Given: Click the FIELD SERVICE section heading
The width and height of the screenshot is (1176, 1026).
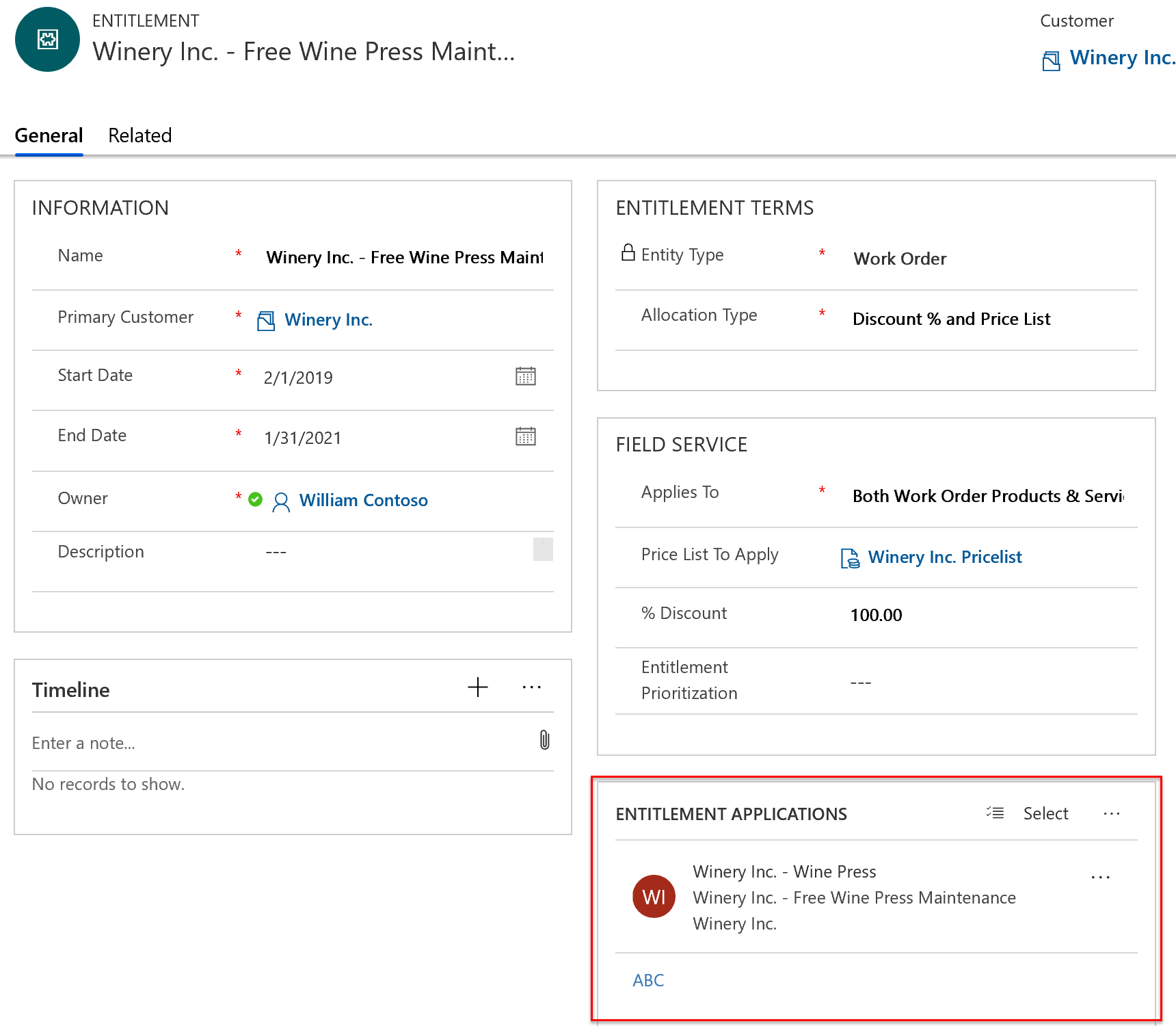Looking at the screenshot, I should [682, 445].
